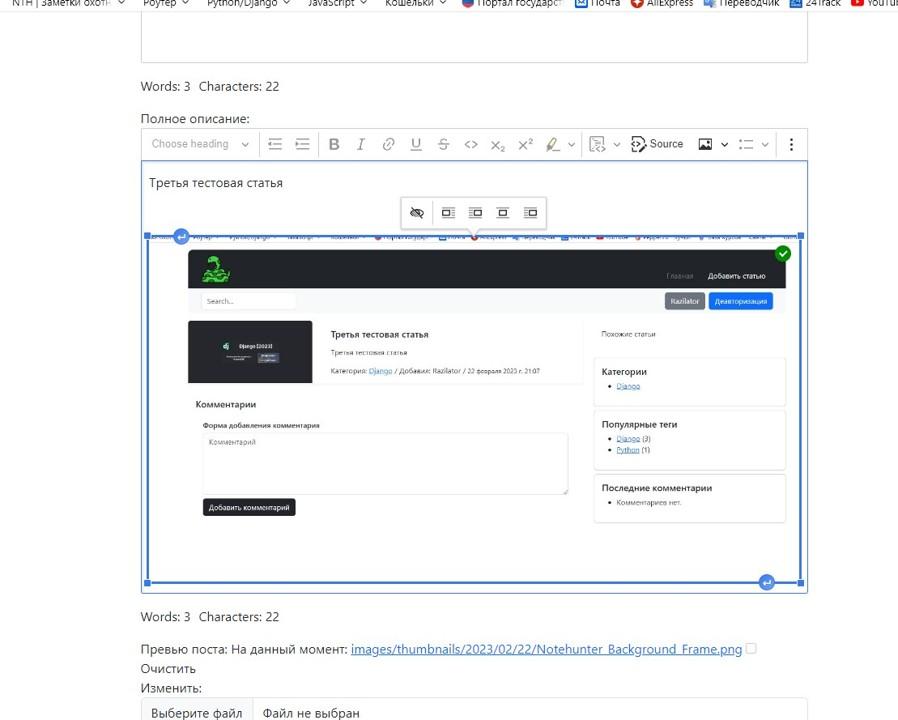Apply superscript formatting
Viewport: 898px width, 720px height.
525,144
